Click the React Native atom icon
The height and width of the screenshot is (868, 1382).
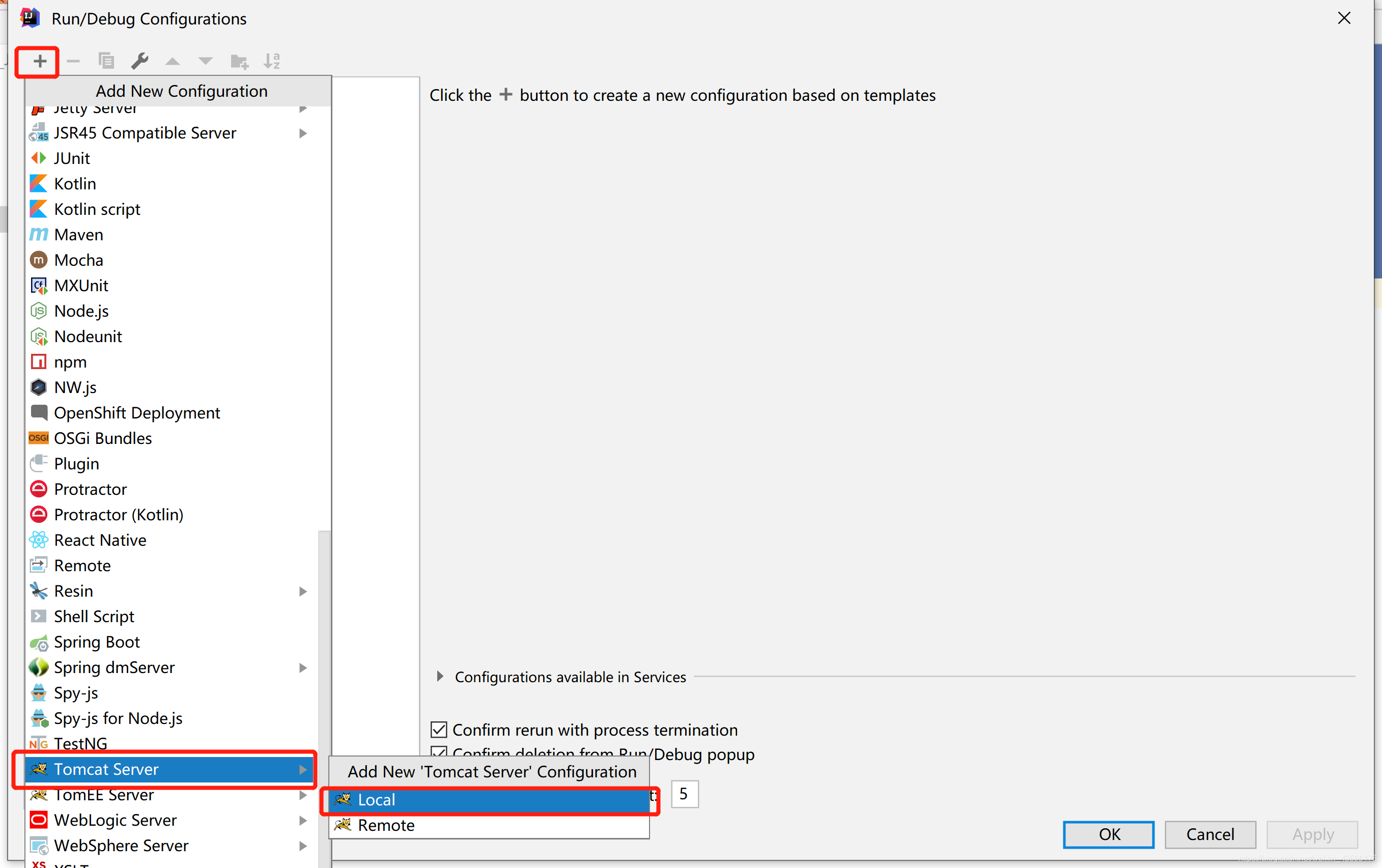pyautogui.click(x=39, y=540)
